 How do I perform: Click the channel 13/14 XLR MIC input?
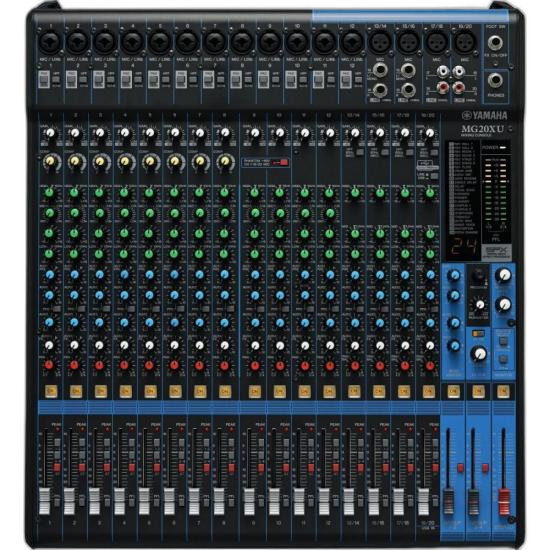click(x=380, y=42)
